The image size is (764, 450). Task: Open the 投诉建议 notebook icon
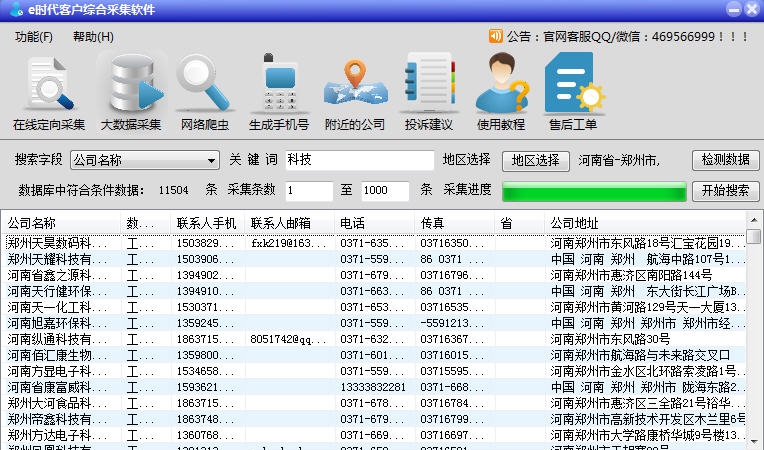pos(428,93)
